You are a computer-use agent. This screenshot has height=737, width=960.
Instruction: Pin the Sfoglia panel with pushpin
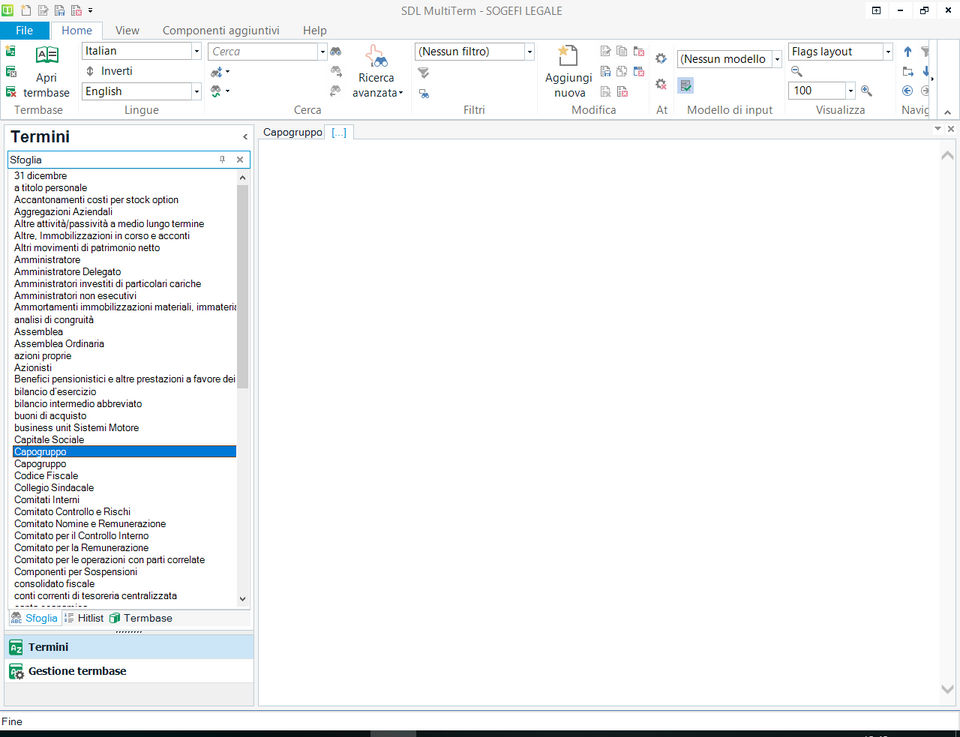point(222,159)
